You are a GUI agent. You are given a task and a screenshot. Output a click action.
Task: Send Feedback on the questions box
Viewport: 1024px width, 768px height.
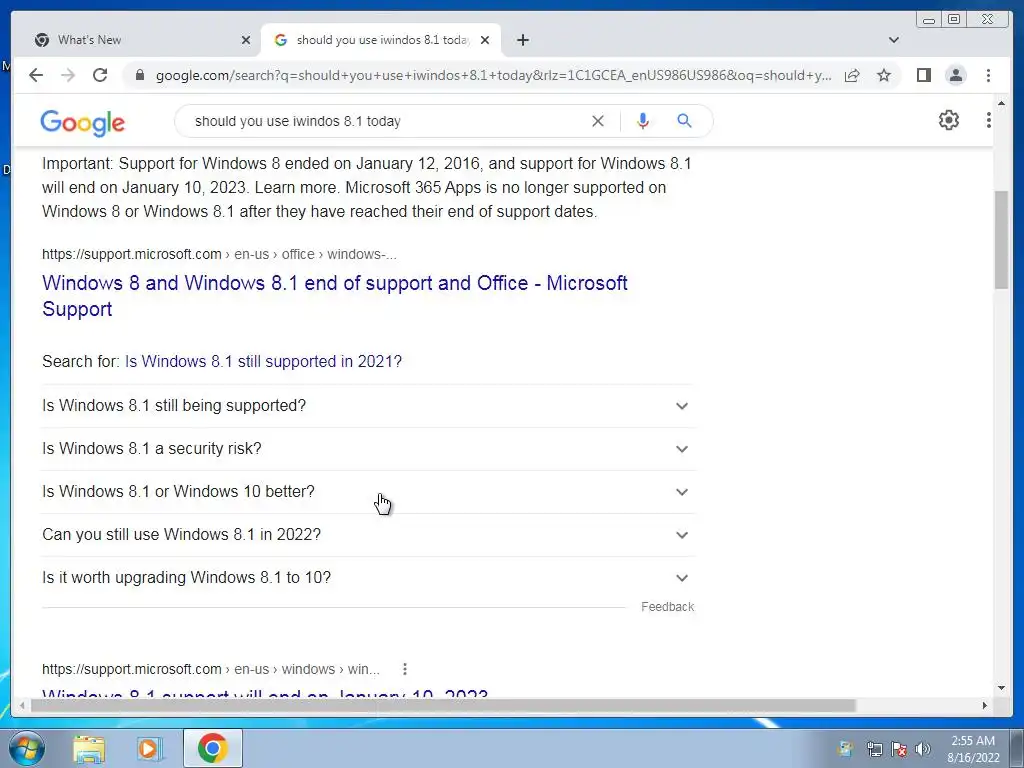pyautogui.click(x=667, y=607)
